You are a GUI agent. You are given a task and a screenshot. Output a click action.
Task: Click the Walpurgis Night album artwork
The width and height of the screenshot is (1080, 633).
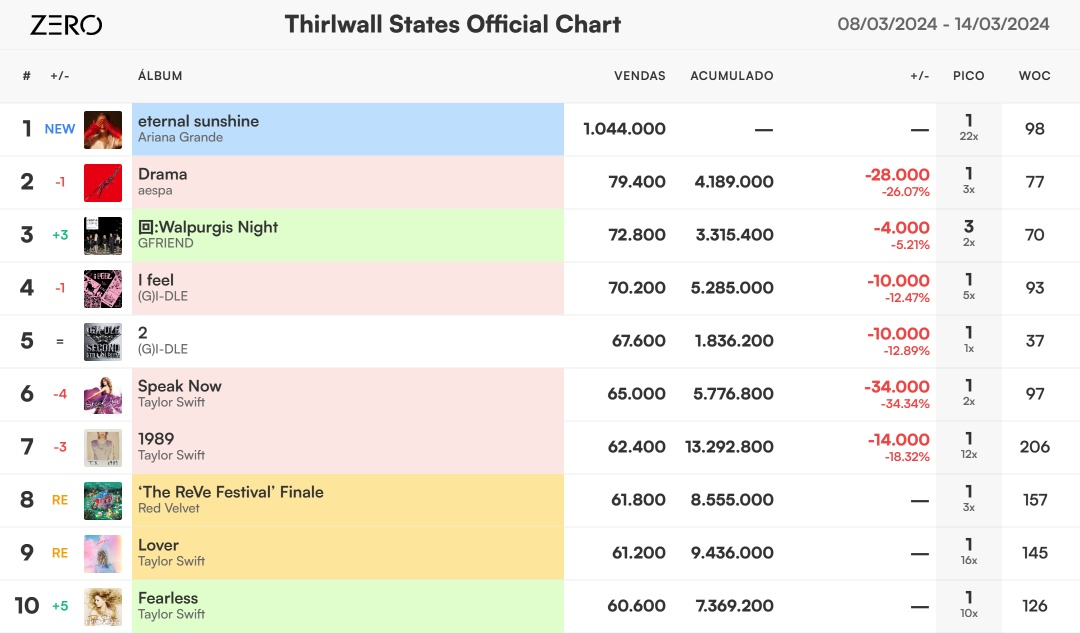[103, 236]
